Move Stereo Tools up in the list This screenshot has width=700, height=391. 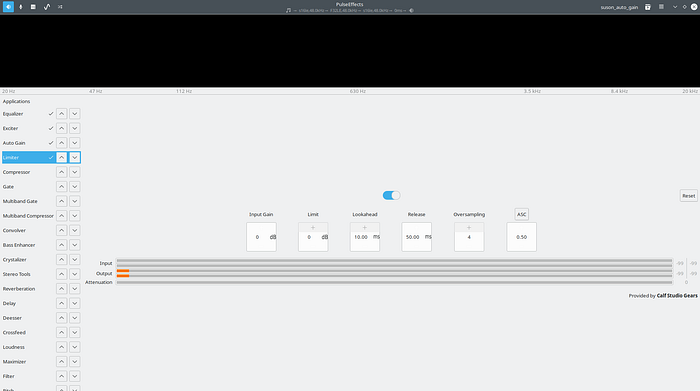tap(62, 274)
